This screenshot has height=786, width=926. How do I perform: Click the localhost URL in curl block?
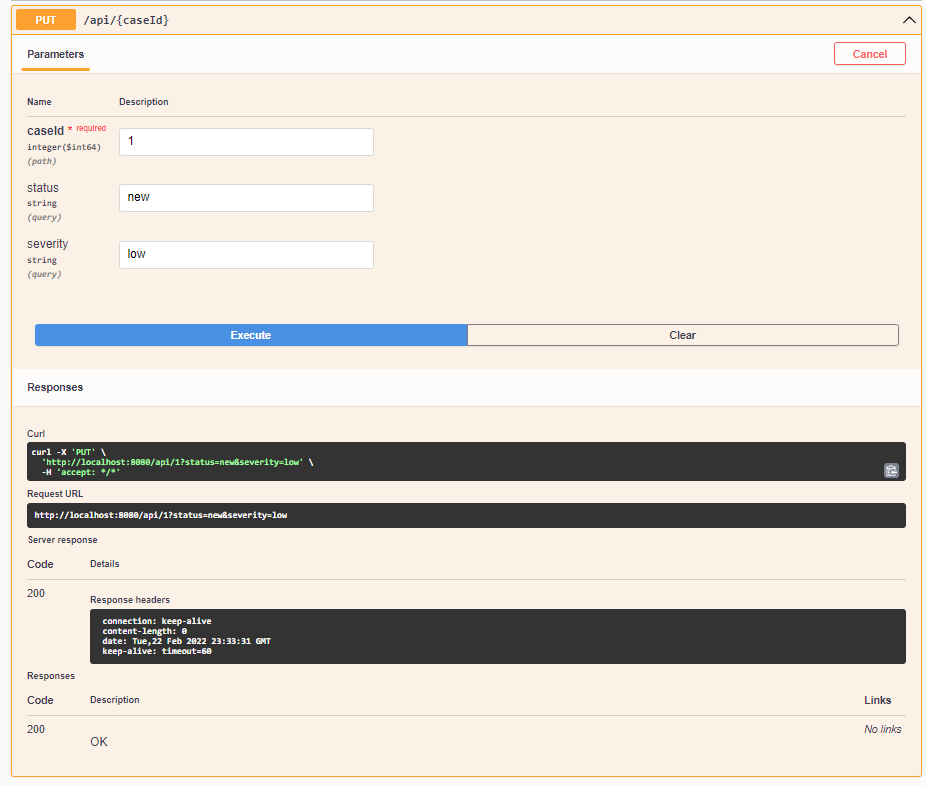tap(172, 462)
